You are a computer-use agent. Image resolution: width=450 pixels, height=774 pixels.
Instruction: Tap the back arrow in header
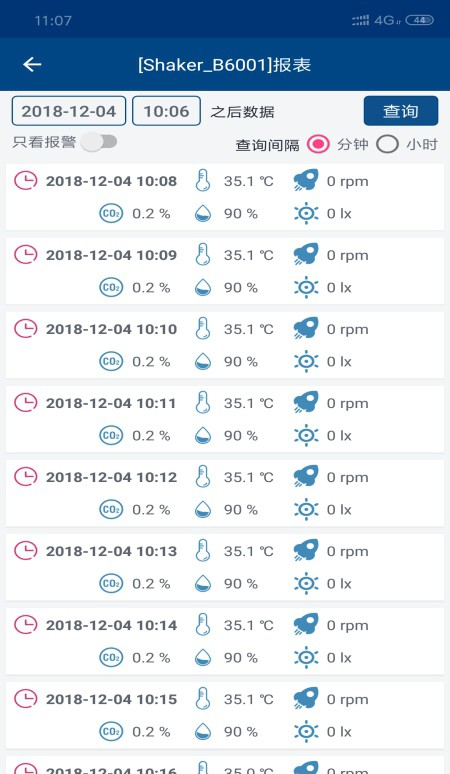(32, 64)
